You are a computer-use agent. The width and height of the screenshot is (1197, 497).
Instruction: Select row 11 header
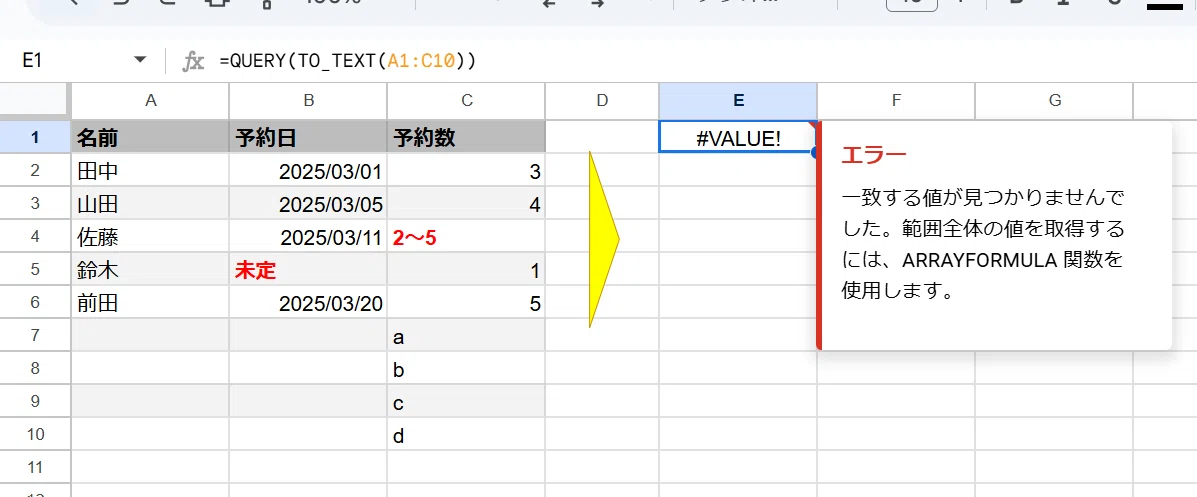tap(35, 467)
